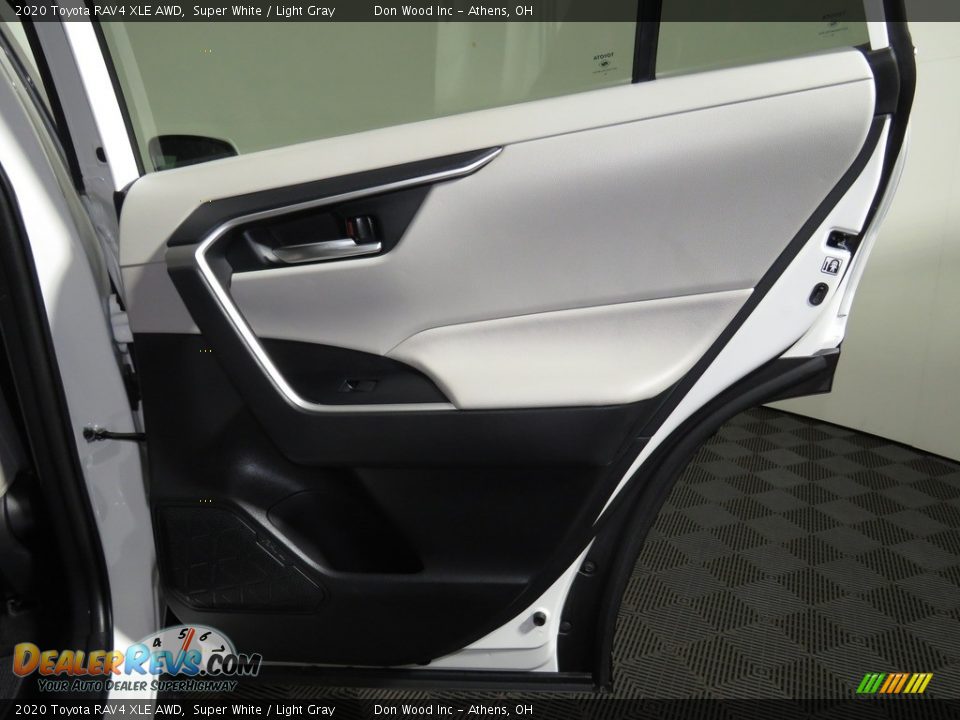Screen dimensions: 960x720
Task: Click the Toyota sticker on the rear window
Action: click(604, 60)
